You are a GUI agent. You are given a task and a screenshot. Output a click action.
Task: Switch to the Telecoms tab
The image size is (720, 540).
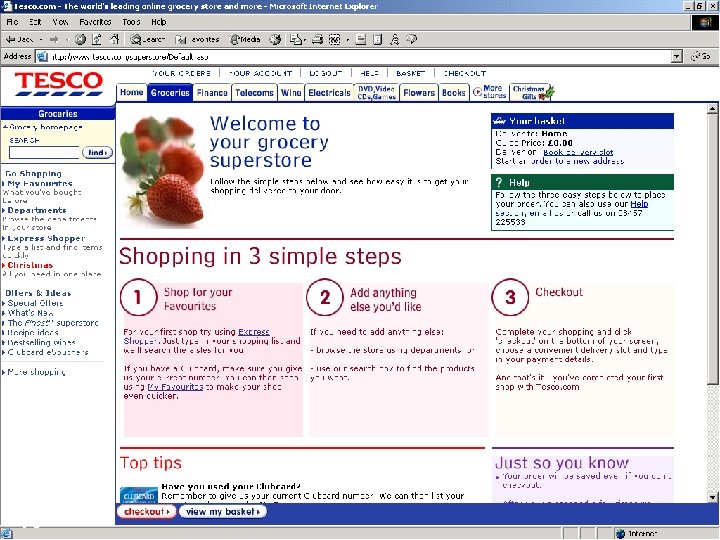click(x=254, y=92)
